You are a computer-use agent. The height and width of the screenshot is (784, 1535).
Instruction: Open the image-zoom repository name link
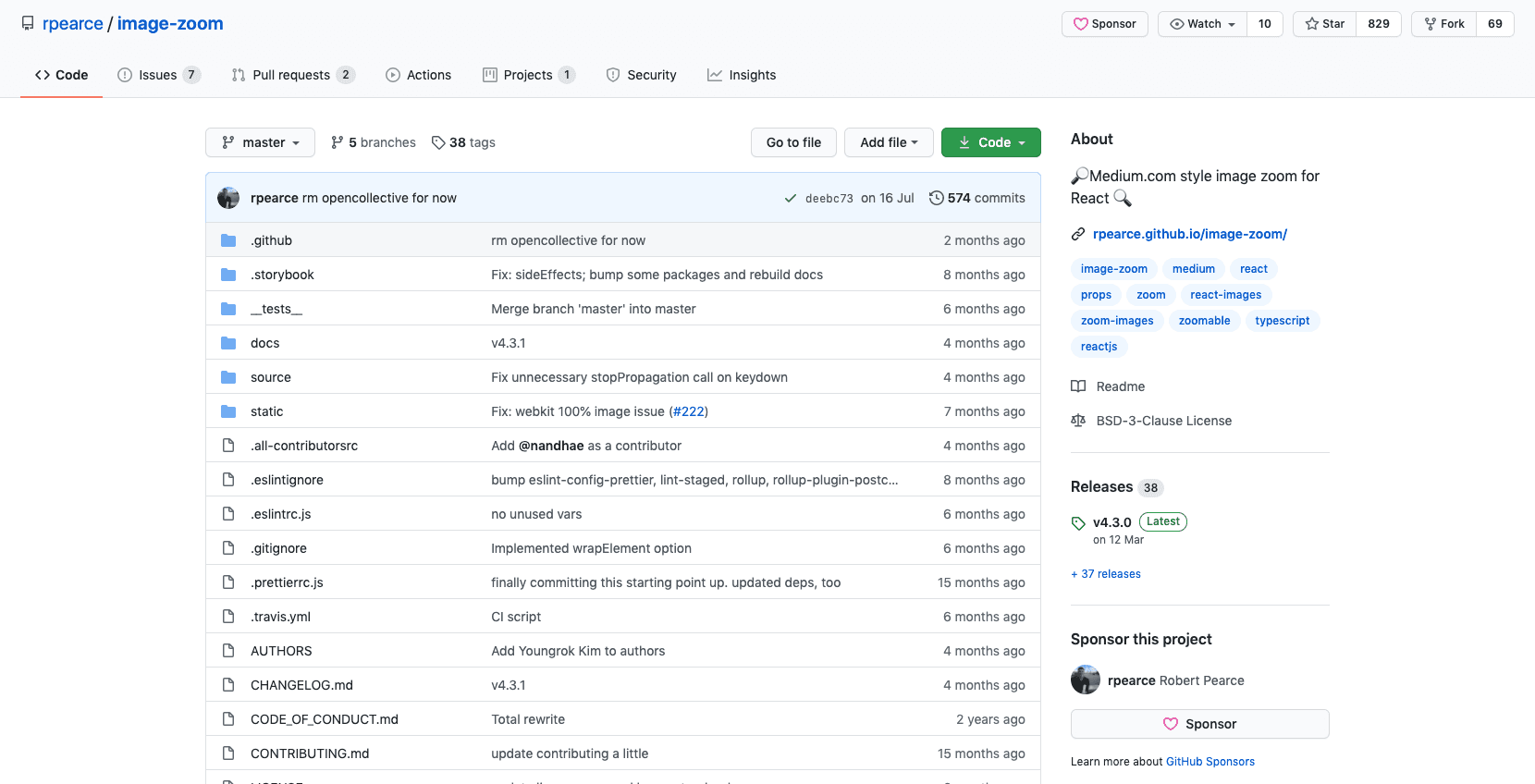pos(170,23)
